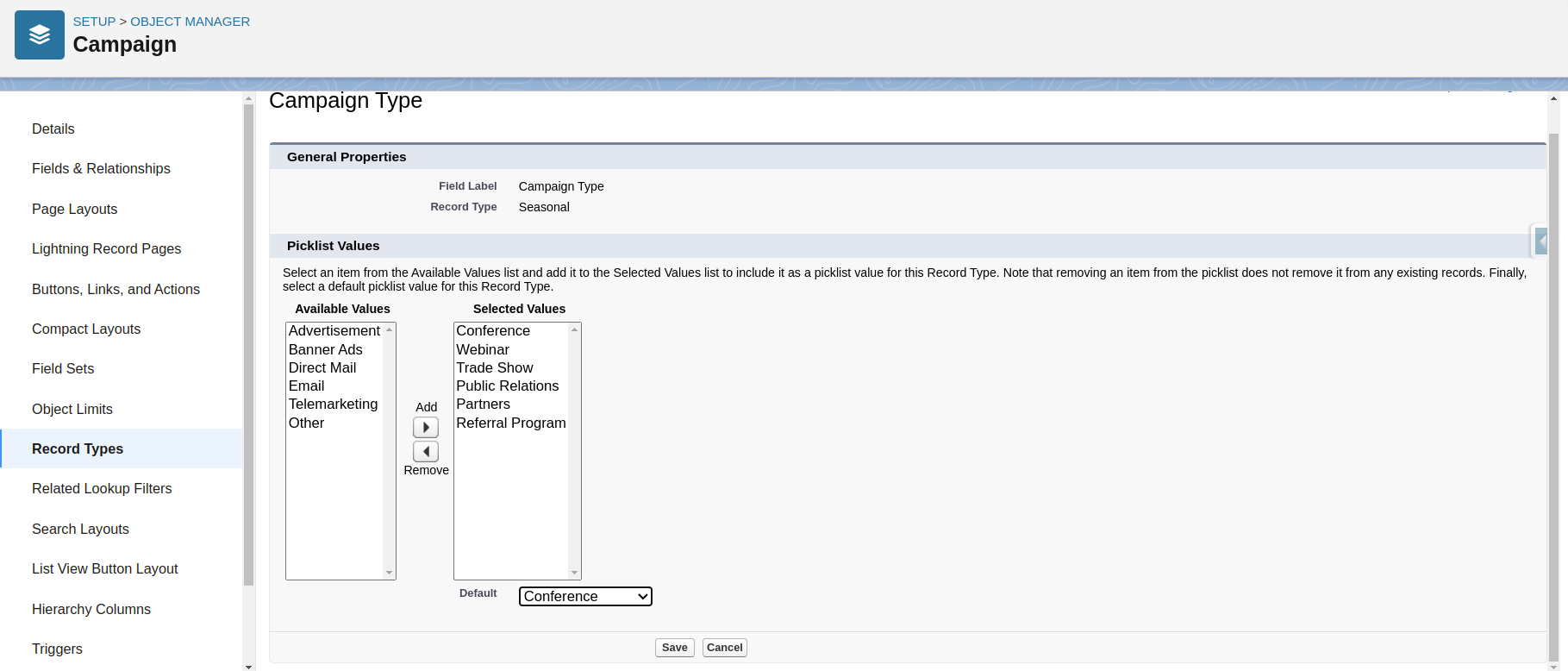The image size is (1568, 671).
Task: Expand the collapsed side panel arrow
Action: (1541, 241)
